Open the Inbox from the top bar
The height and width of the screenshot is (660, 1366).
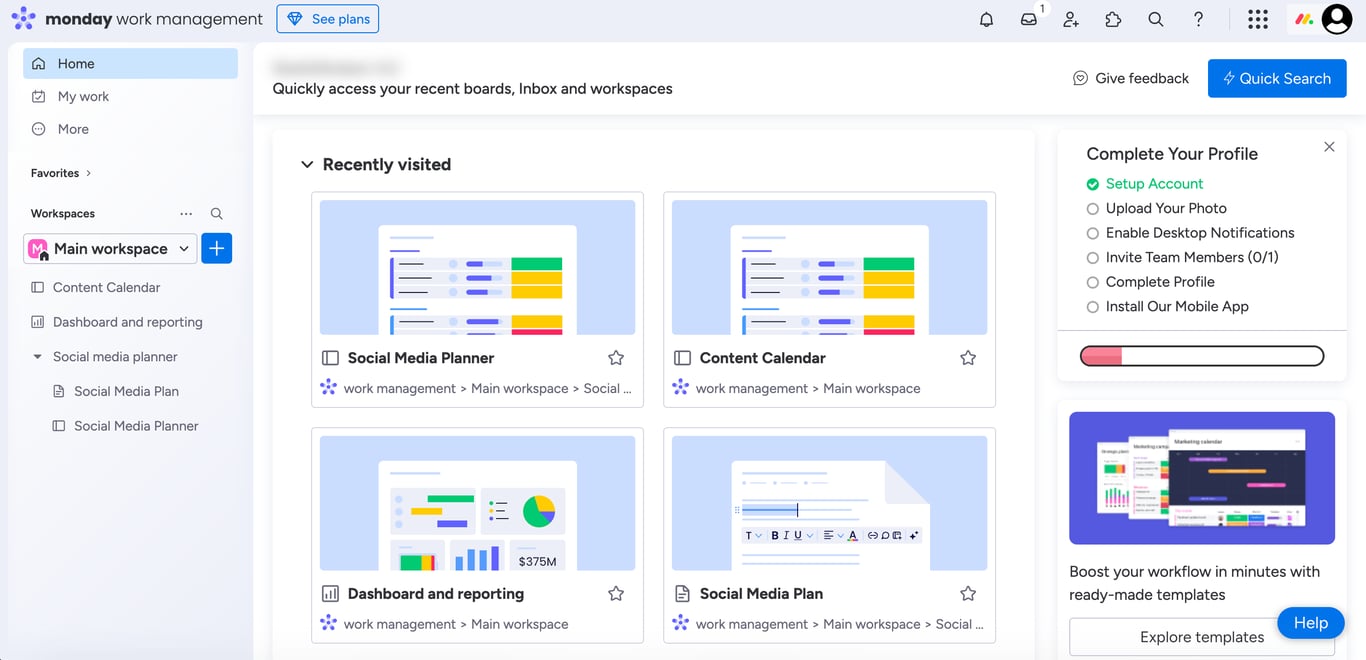(x=1029, y=19)
